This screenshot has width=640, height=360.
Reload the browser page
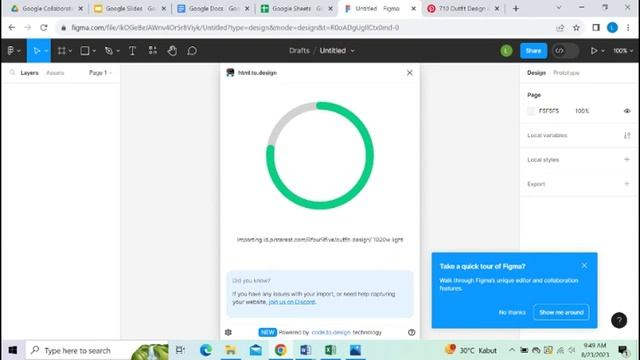click(x=44, y=28)
